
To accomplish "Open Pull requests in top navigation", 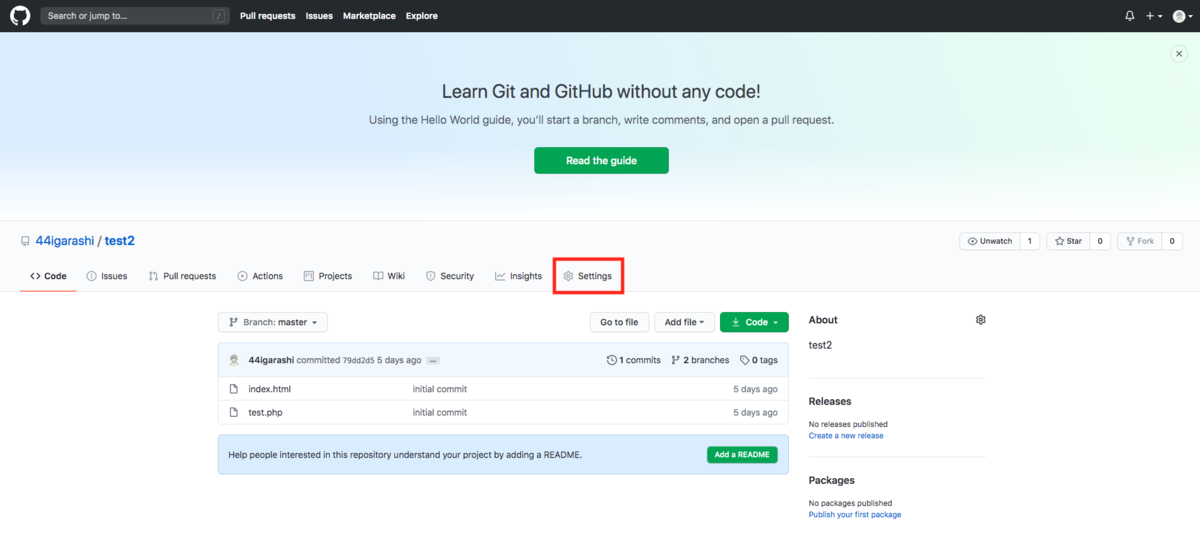I will coord(267,16).
